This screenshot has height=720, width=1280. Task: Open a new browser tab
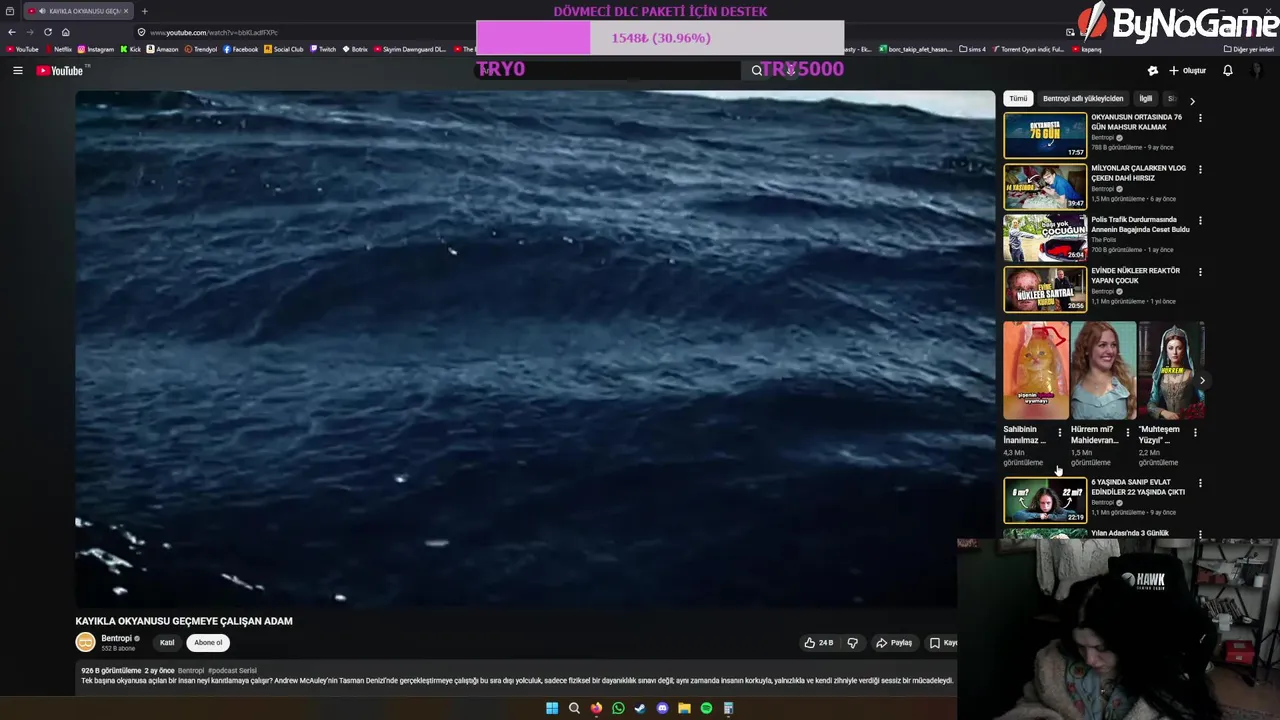pyautogui.click(x=144, y=11)
